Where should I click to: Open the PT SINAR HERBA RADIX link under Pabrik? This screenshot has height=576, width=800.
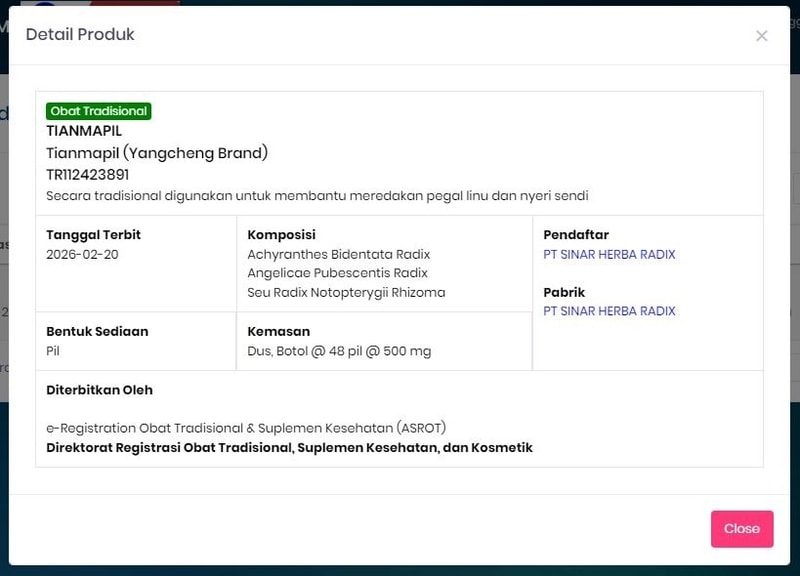[x=609, y=311]
